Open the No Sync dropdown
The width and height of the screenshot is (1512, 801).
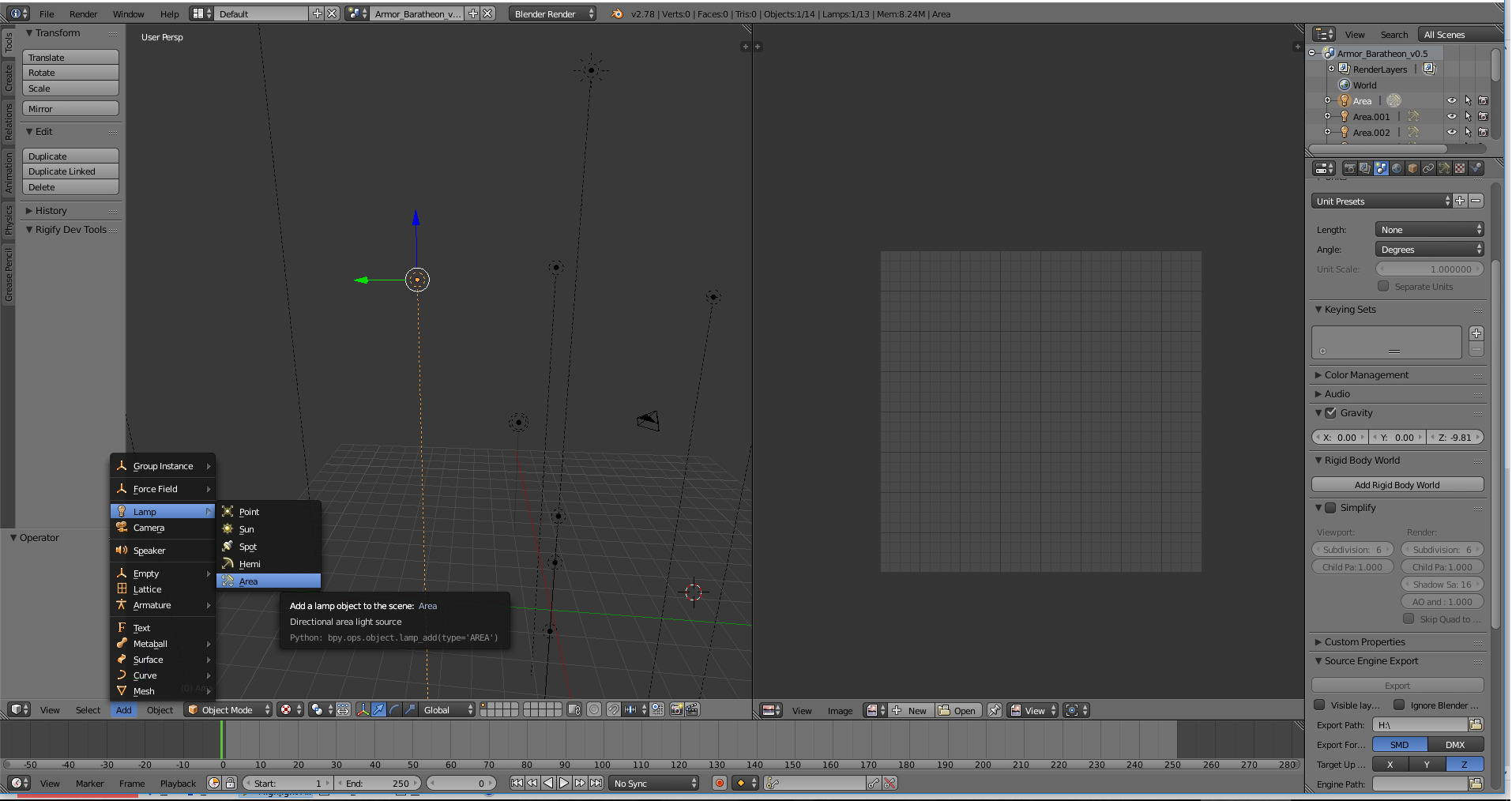(655, 783)
